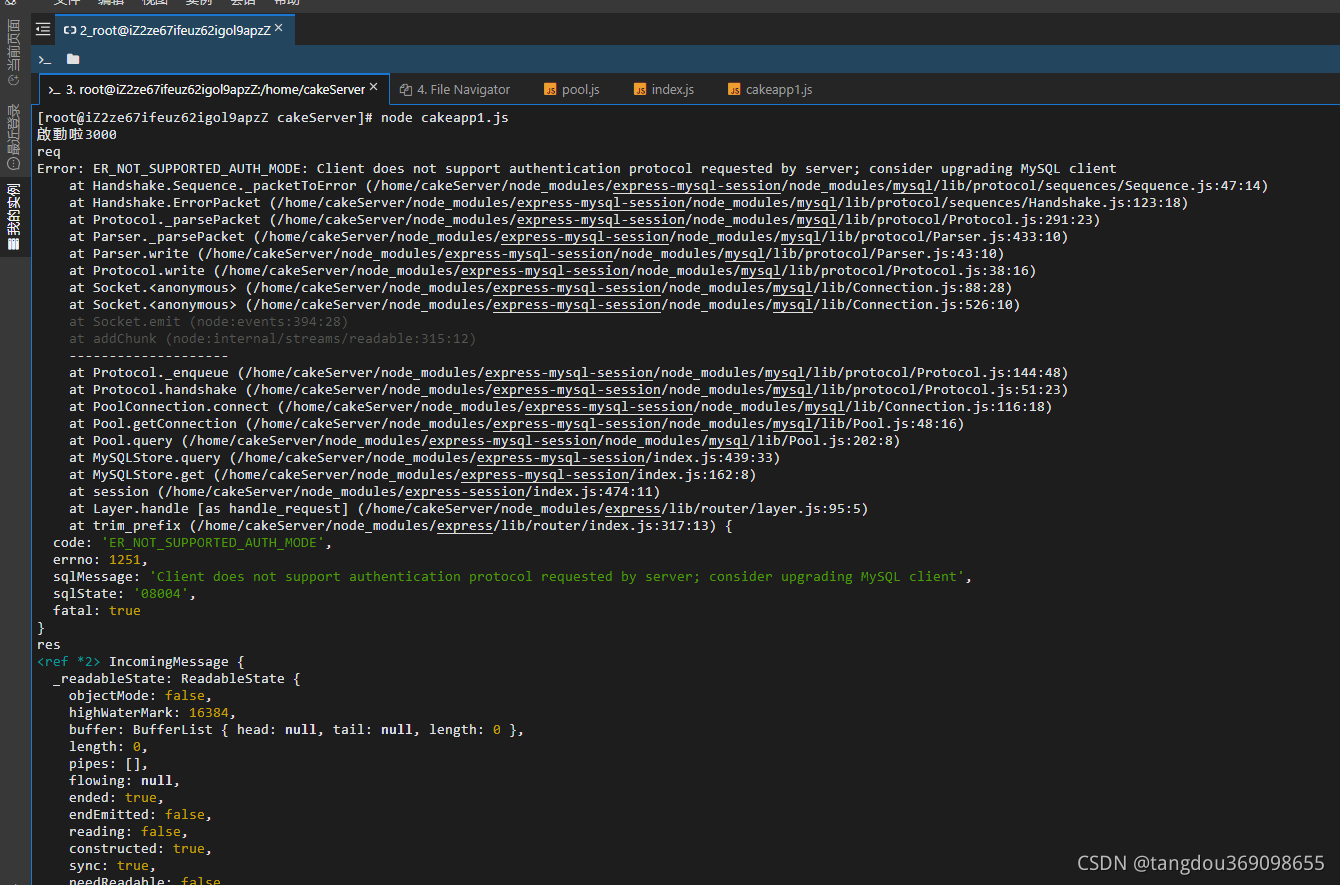Close the /home/cakeServer terminal tab
The height and width of the screenshot is (885, 1340).
pos(375,88)
